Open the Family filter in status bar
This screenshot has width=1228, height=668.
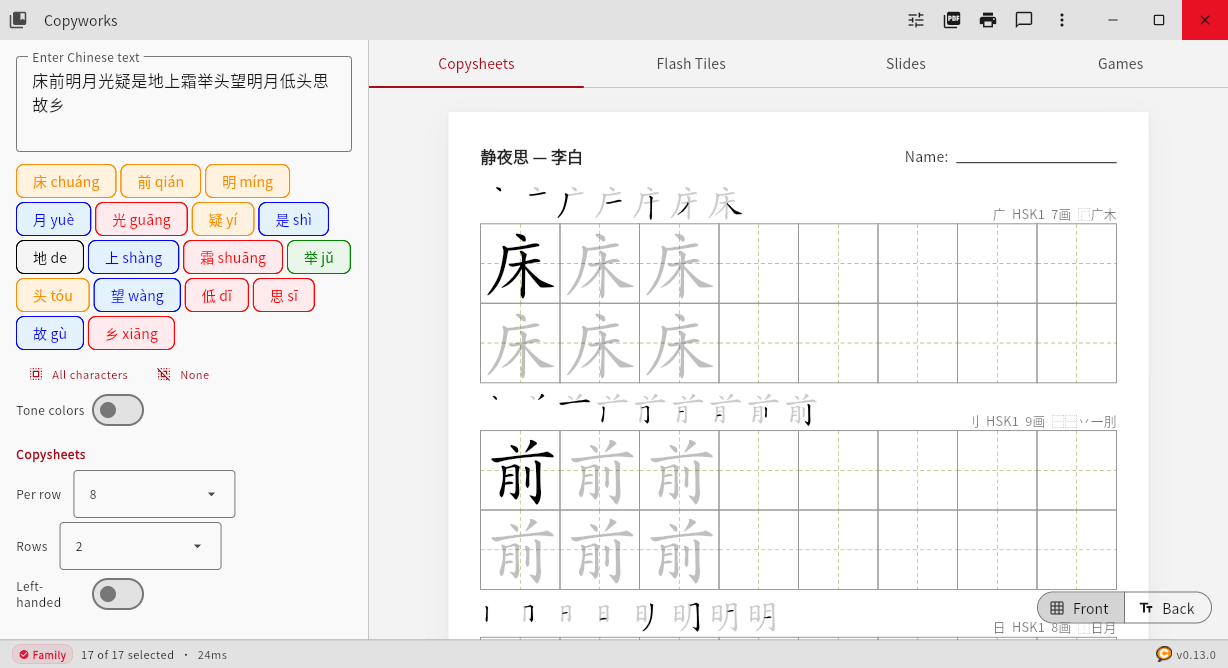point(42,654)
